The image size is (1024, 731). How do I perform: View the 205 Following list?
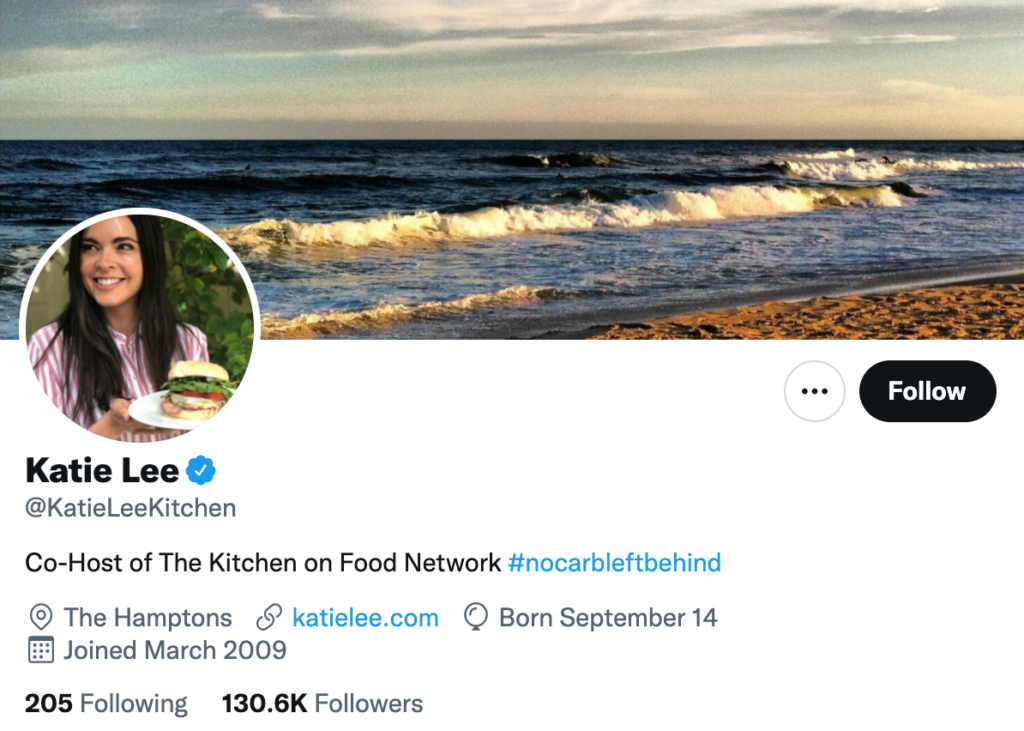point(106,704)
